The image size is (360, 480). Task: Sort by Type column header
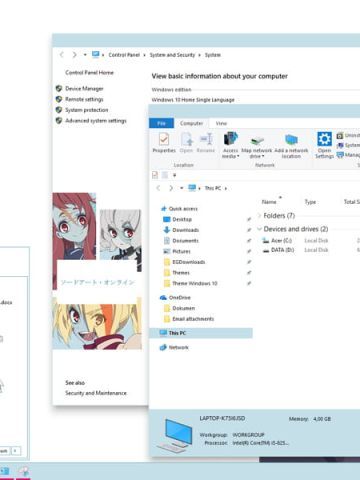click(310, 202)
